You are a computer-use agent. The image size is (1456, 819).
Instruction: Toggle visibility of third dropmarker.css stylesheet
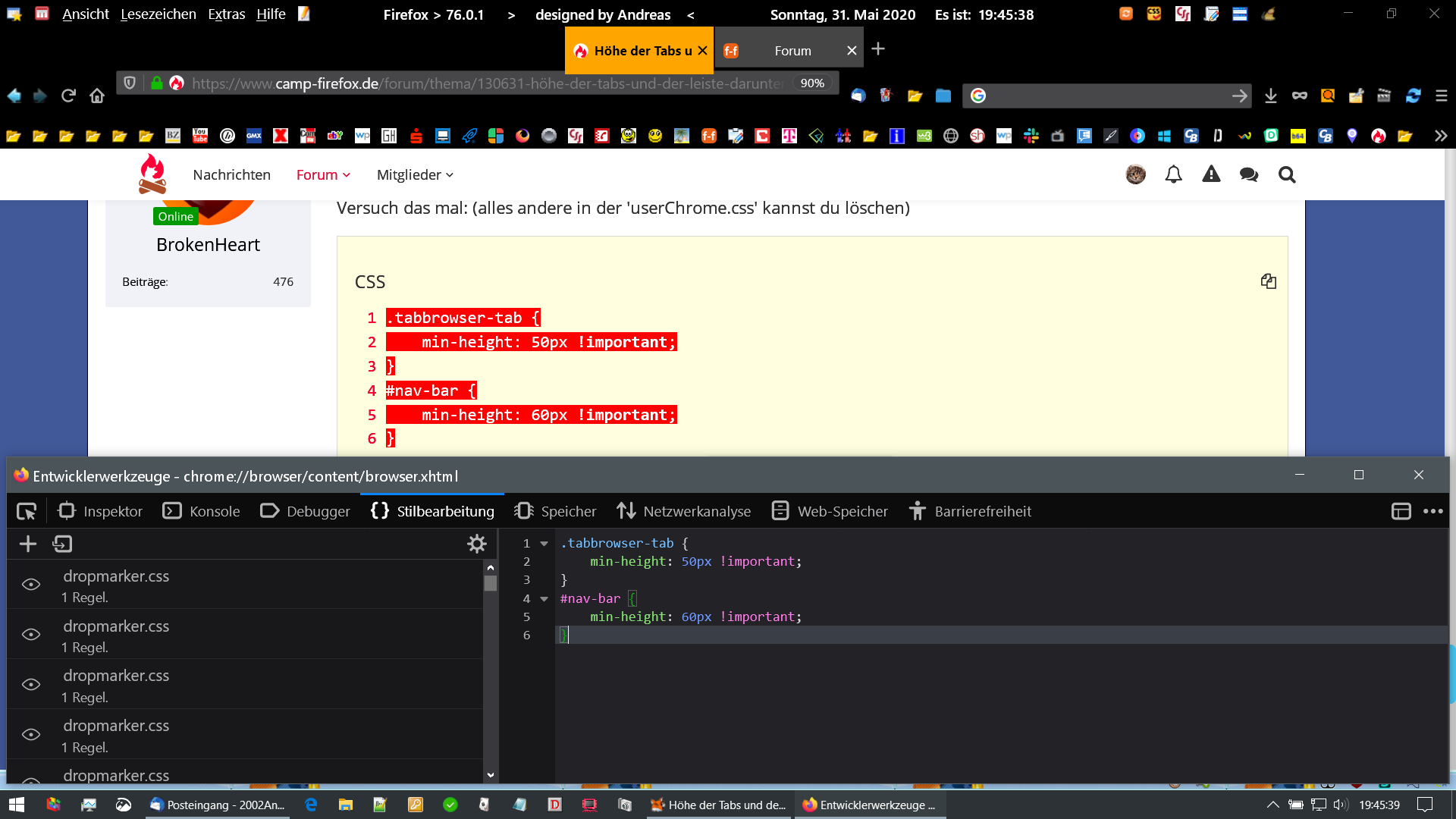(x=31, y=685)
